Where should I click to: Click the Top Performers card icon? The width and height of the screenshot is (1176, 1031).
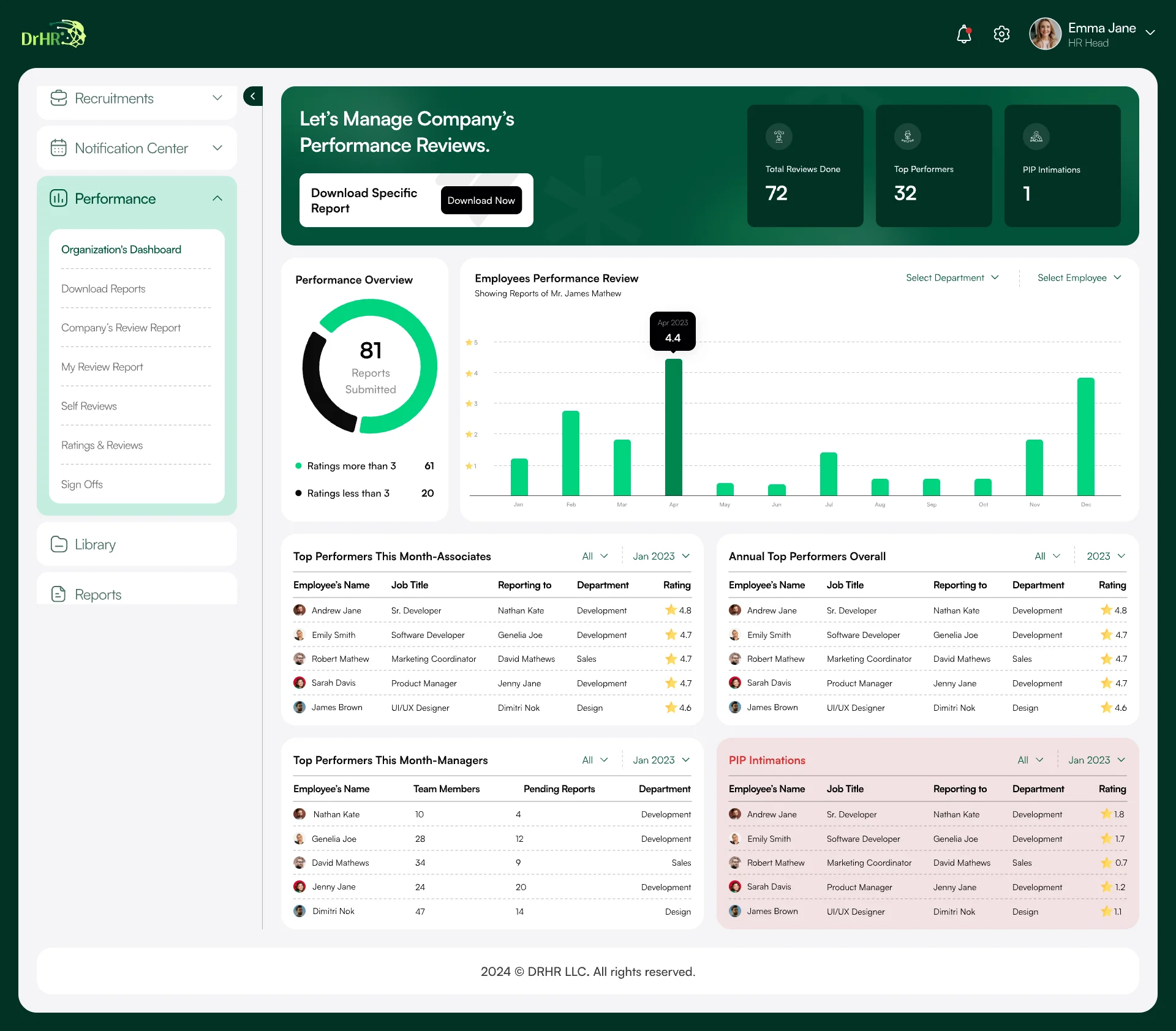coord(908,137)
